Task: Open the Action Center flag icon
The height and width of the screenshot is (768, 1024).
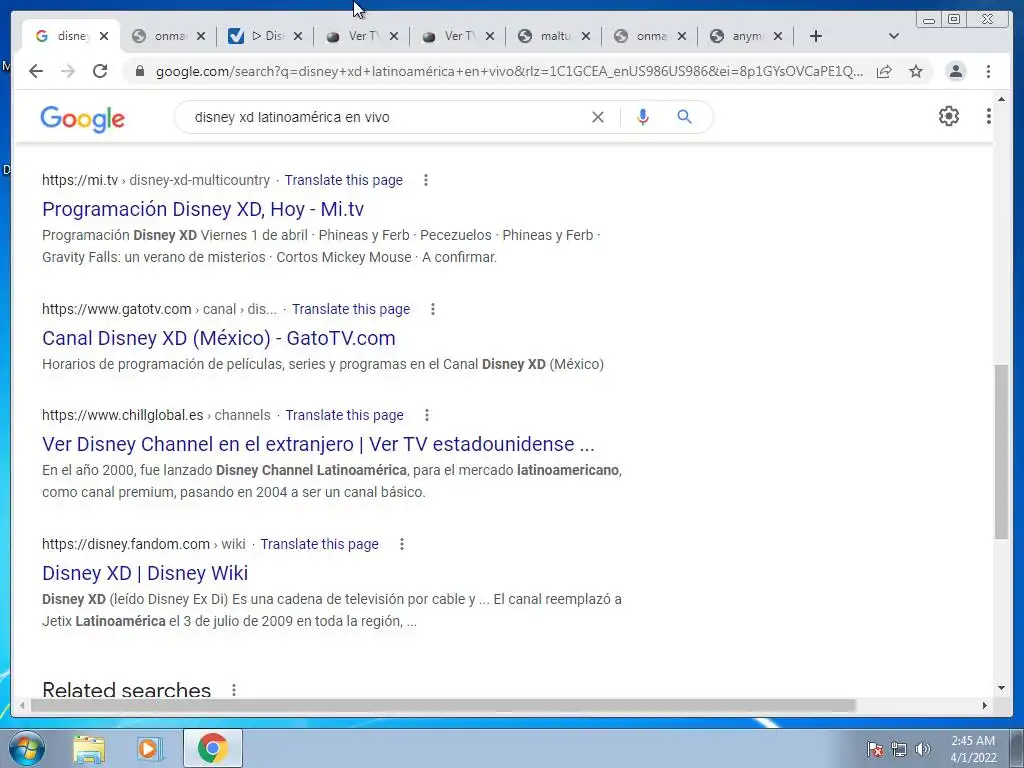Action: pos(875,749)
